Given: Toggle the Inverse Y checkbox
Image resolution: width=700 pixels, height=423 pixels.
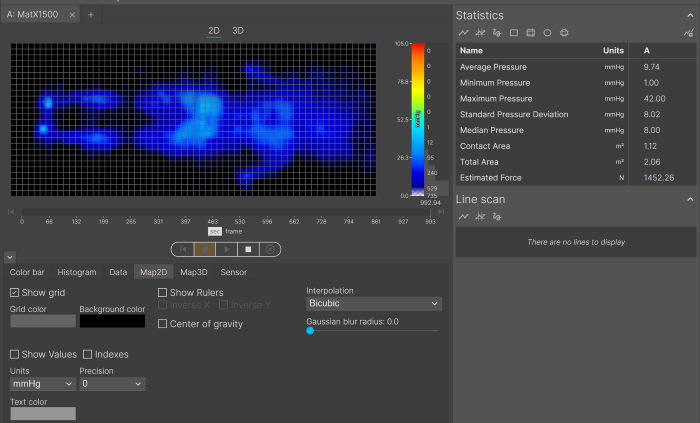Looking at the screenshot, I should point(223,305).
